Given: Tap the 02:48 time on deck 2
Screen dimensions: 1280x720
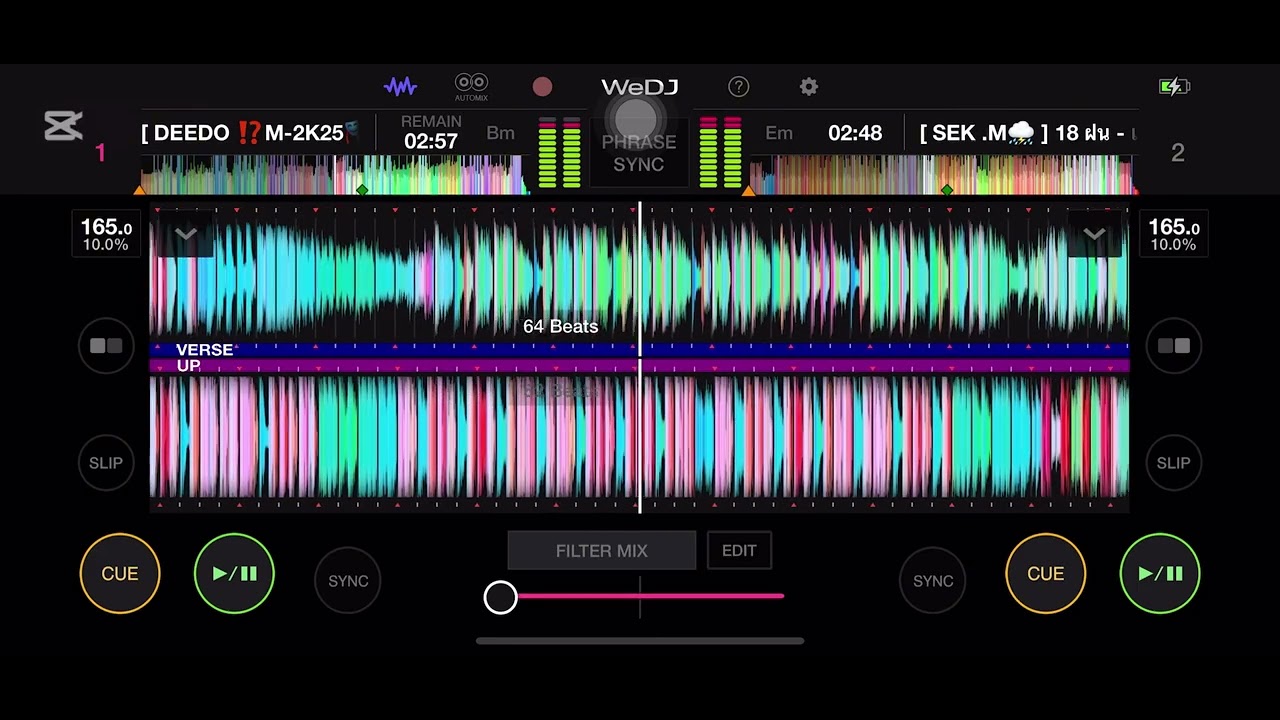Looking at the screenshot, I should click(855, 133).
